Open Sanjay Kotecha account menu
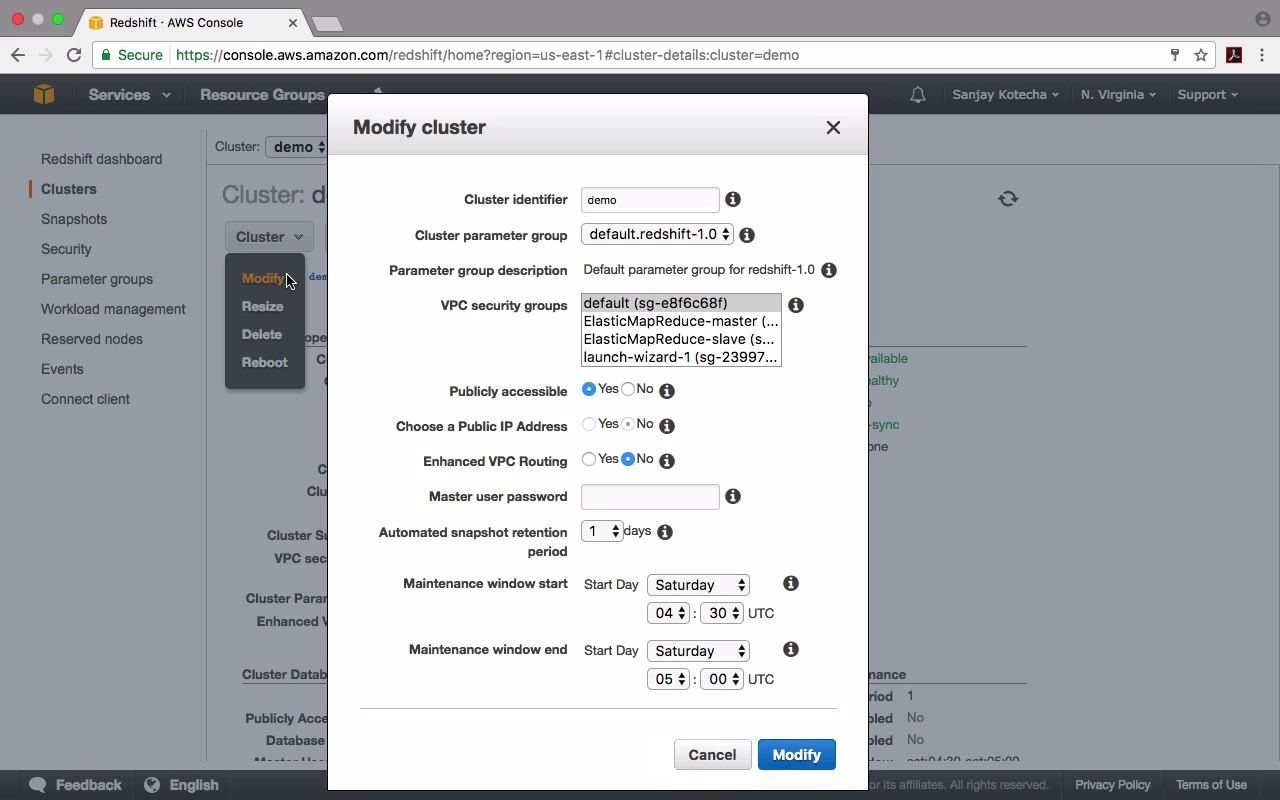1280x800 pixels. click(x=1005, y=95)
